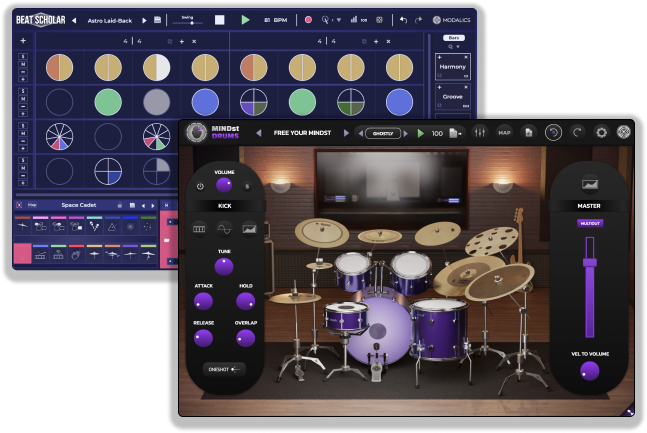This screenshot has width=647, height=433.
Task: Click the undo arrow in MINDst Drums
Action: pos(553,132)
